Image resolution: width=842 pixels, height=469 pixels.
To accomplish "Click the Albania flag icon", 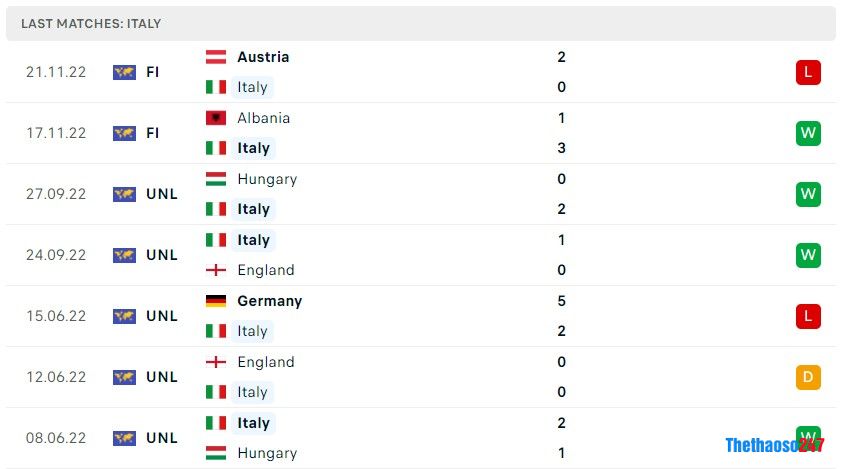I will (x=216, y=118).
